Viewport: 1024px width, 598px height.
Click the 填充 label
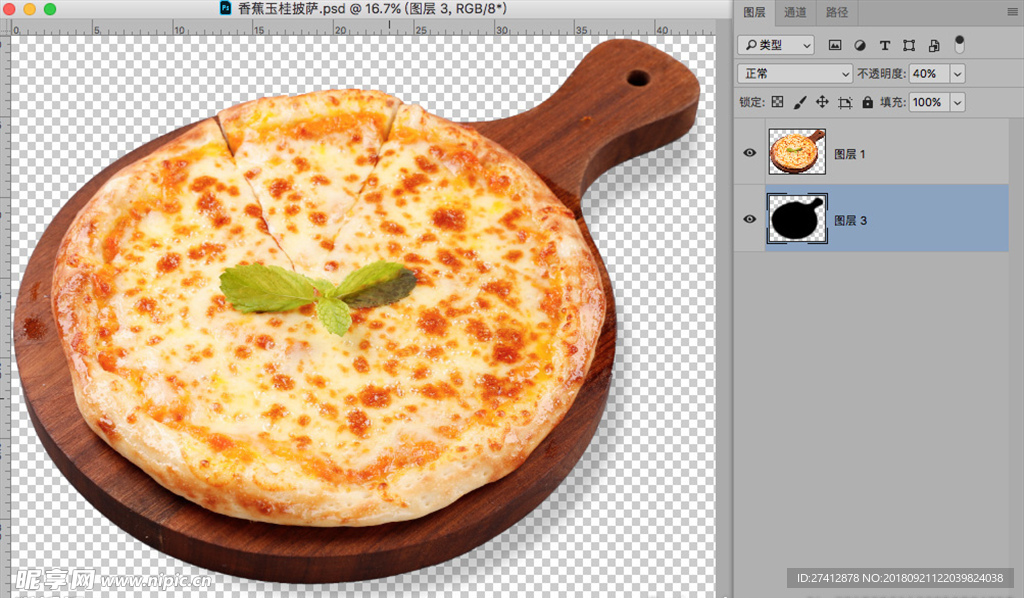point(892,102)
